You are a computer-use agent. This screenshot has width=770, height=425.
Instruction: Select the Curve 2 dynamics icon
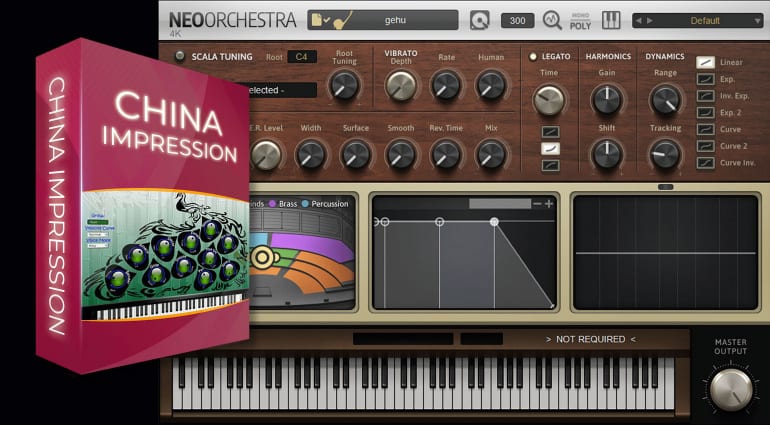tap(705, 145)
